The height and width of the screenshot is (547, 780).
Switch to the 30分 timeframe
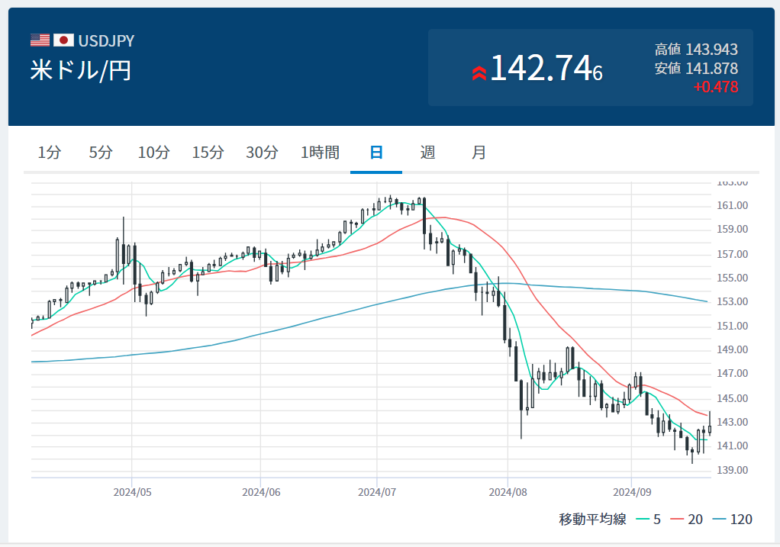click(x=262, y=153)
